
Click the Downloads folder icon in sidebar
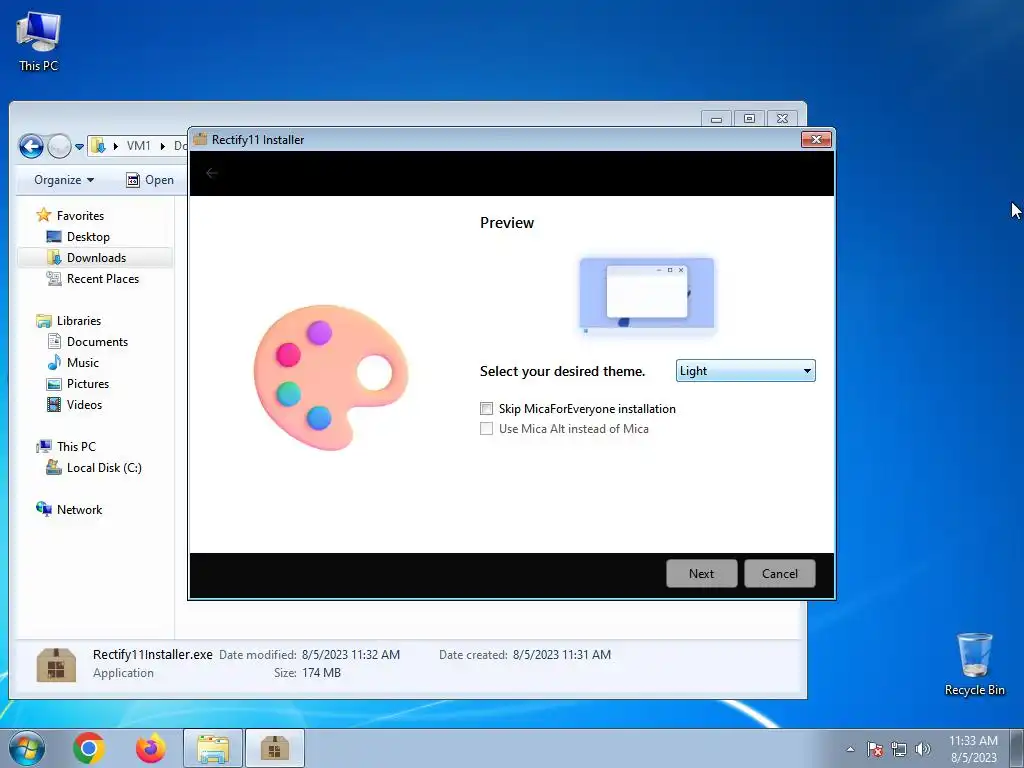coord(54,257)
